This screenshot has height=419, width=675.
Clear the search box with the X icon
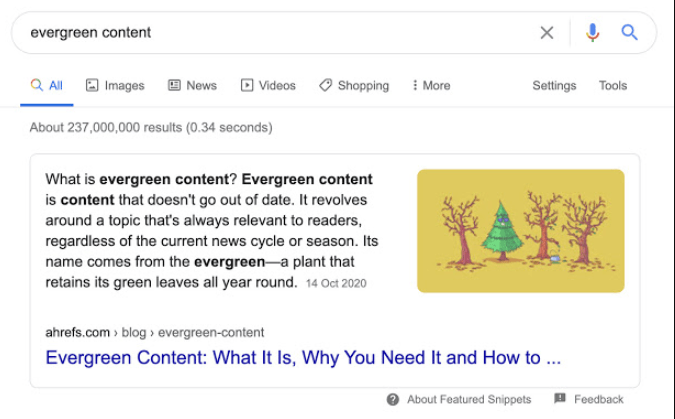547,33
